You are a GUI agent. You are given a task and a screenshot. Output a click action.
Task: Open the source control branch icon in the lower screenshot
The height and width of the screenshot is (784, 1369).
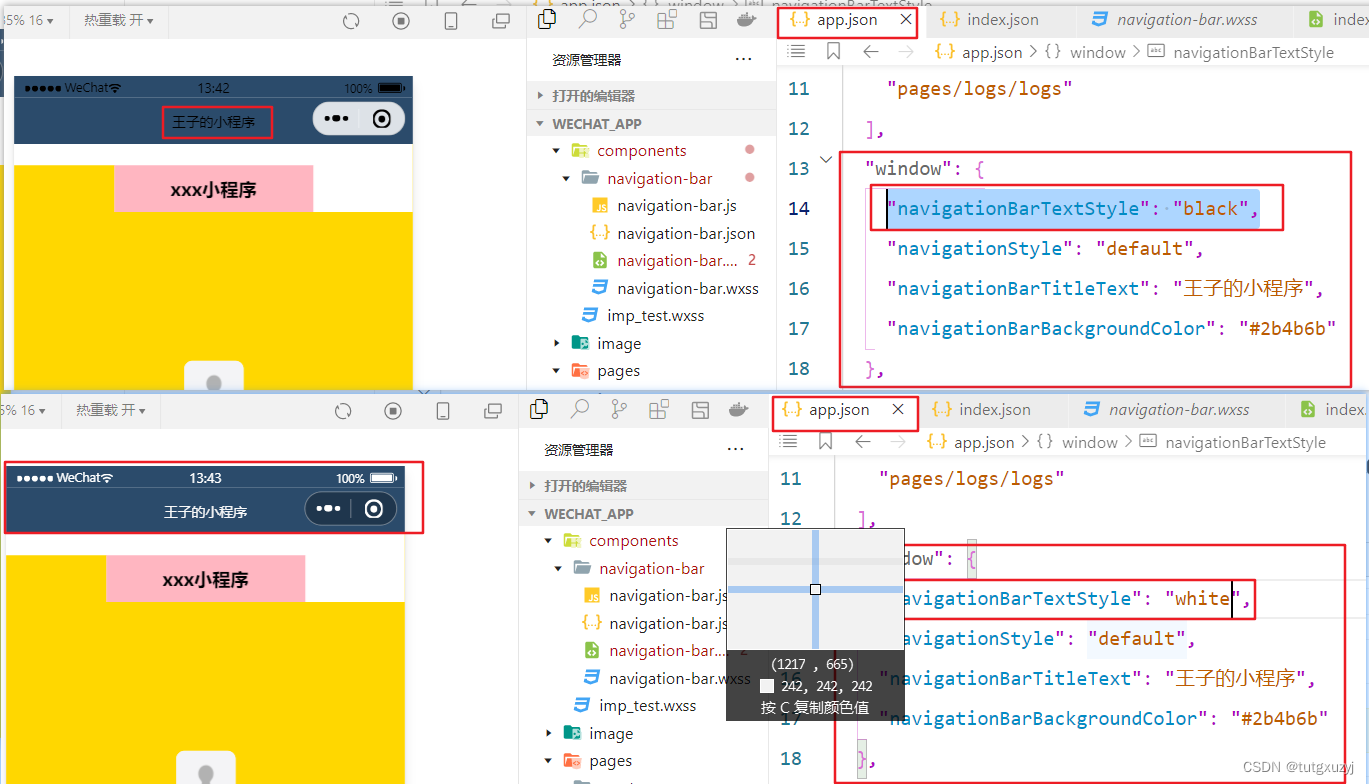click(619, 409)
